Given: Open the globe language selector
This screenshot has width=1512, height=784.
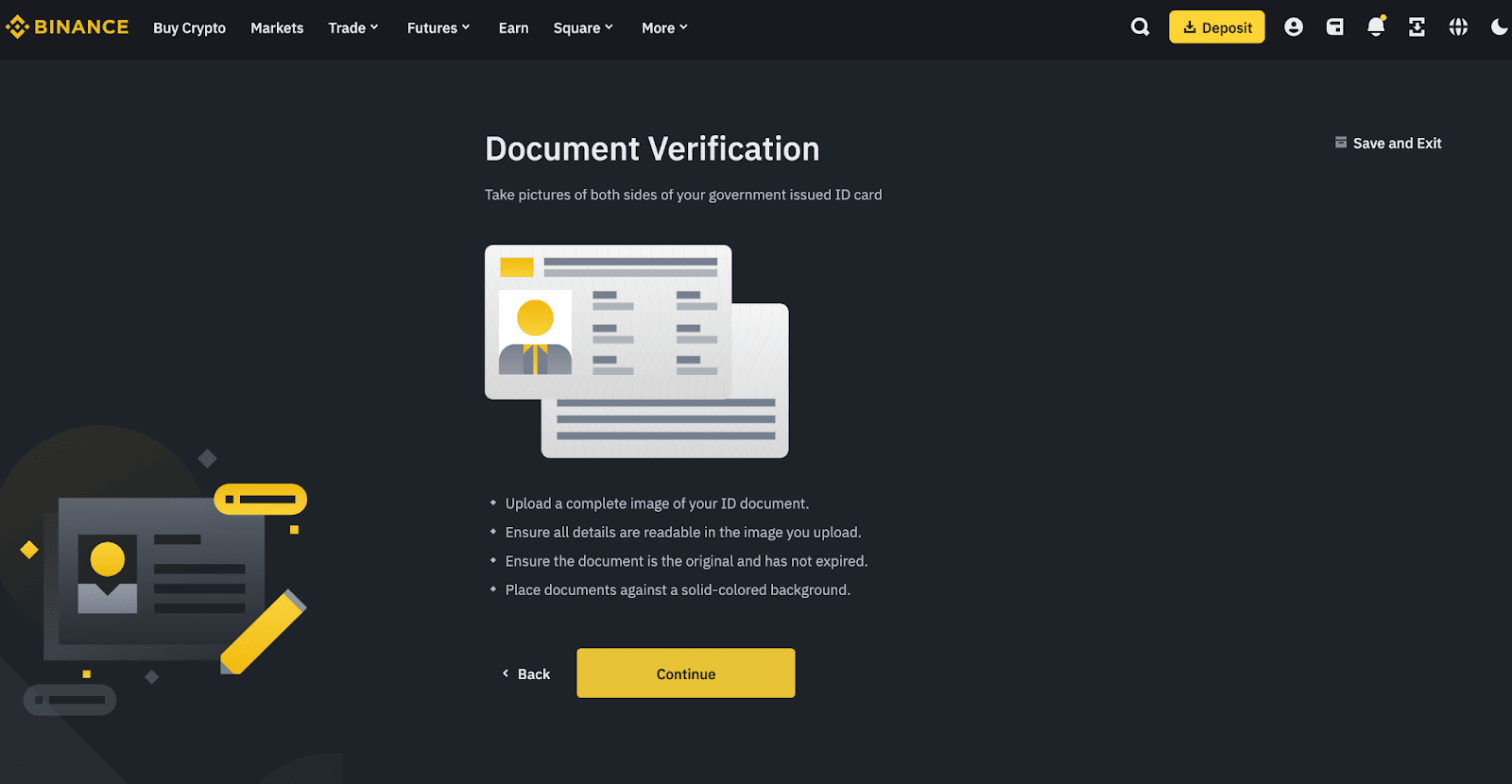Looking at the screenshot, I should pyautogui.click(x=1458, y=27).
